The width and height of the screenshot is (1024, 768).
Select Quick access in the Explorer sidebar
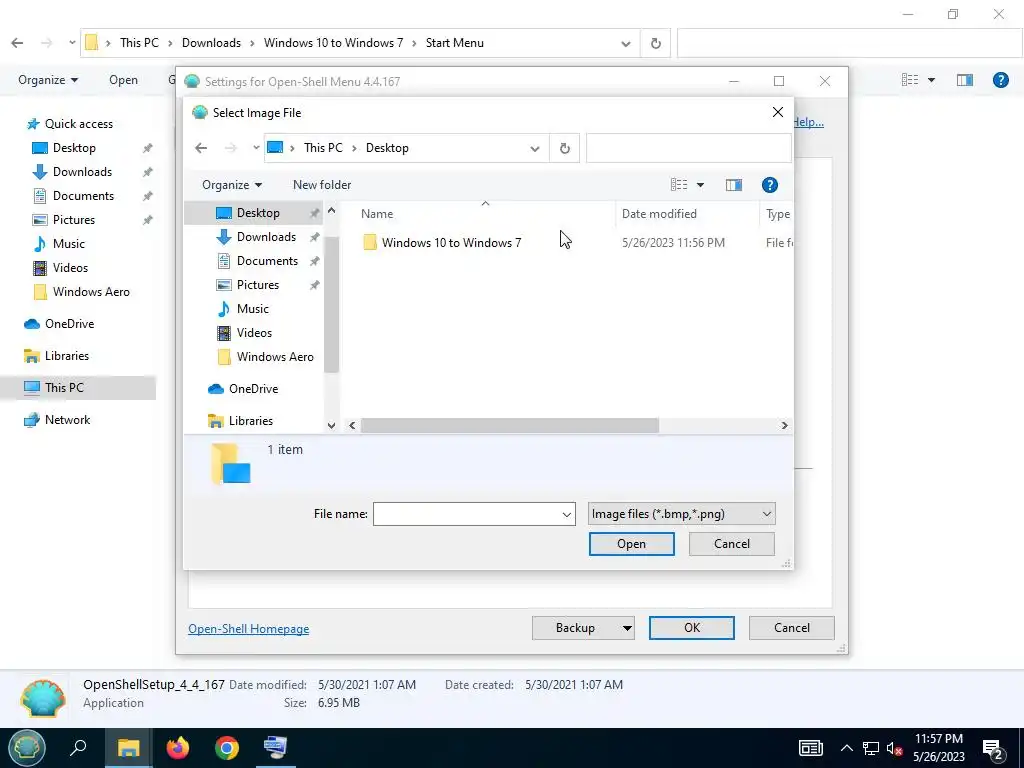point(78,124)
